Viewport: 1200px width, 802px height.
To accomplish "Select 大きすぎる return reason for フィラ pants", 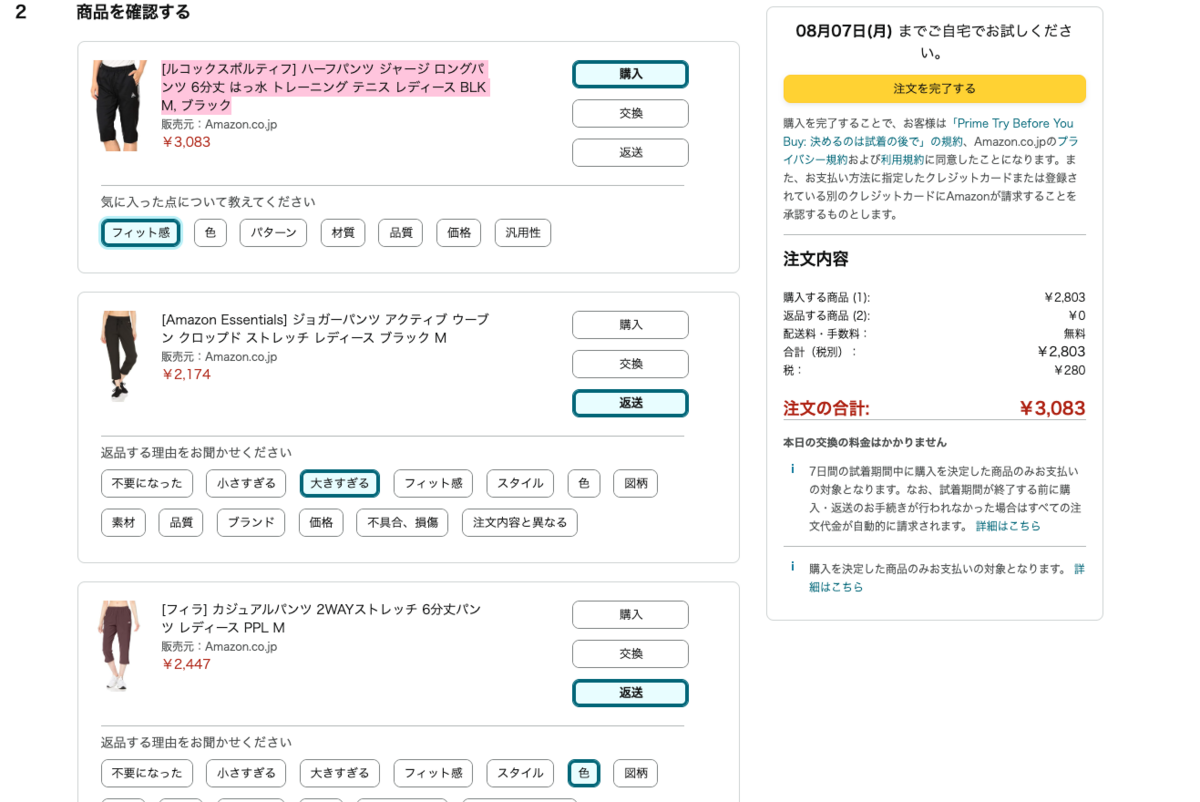I will (340, 774).
